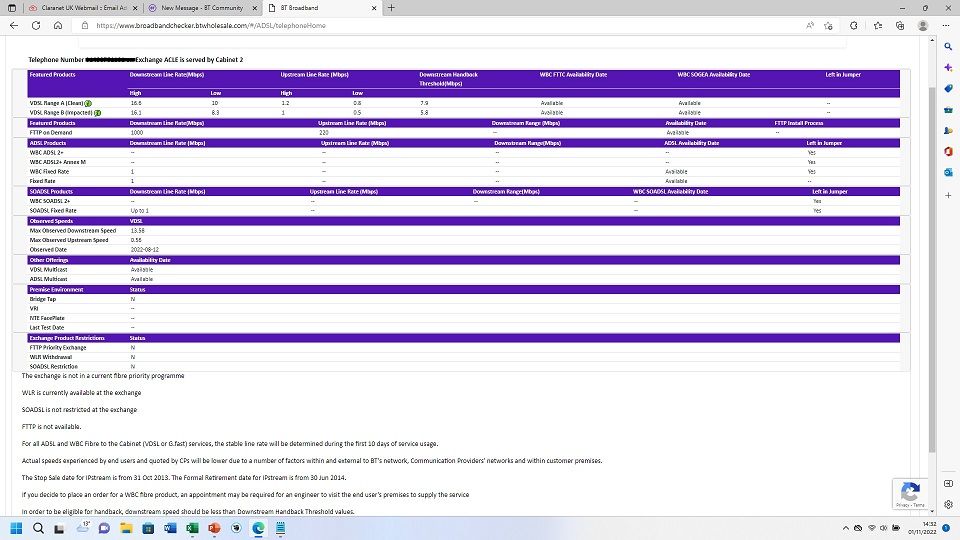Open the Office icon in Edge sidebar
The width and height of the screenshot is (960, 540).
948,151
